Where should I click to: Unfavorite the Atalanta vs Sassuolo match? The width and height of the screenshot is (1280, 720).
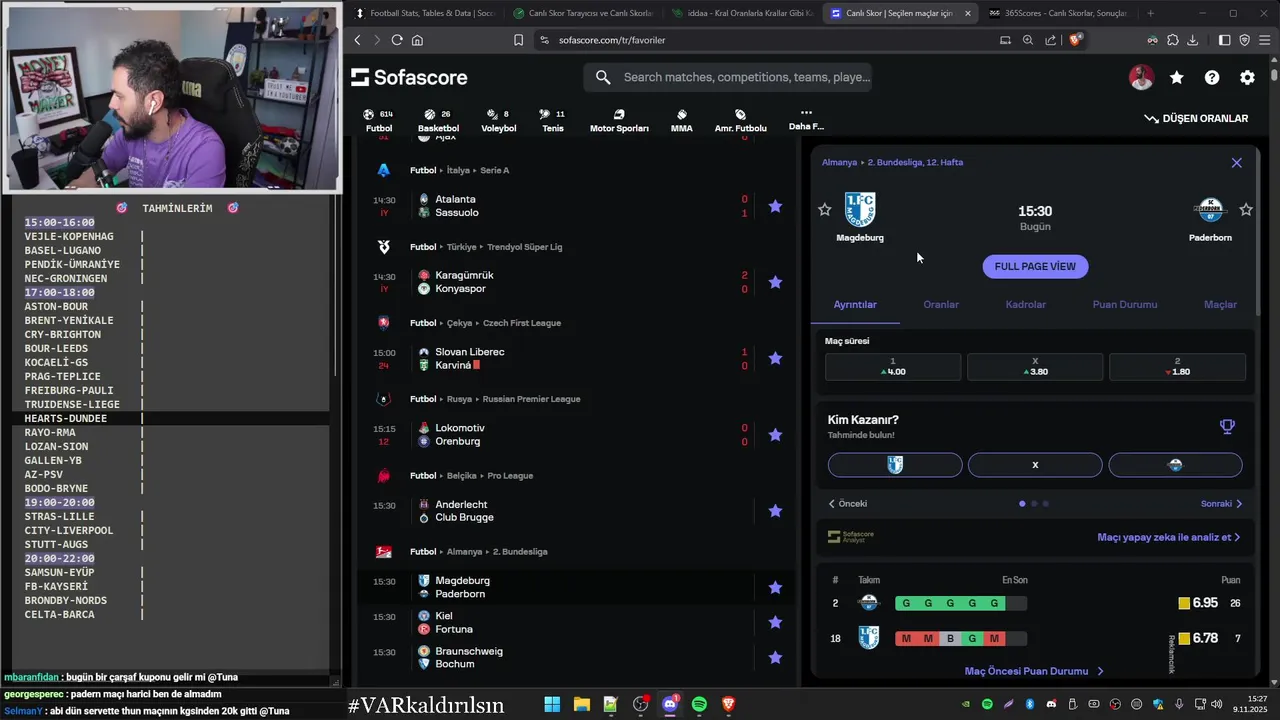tap(775, 206)
